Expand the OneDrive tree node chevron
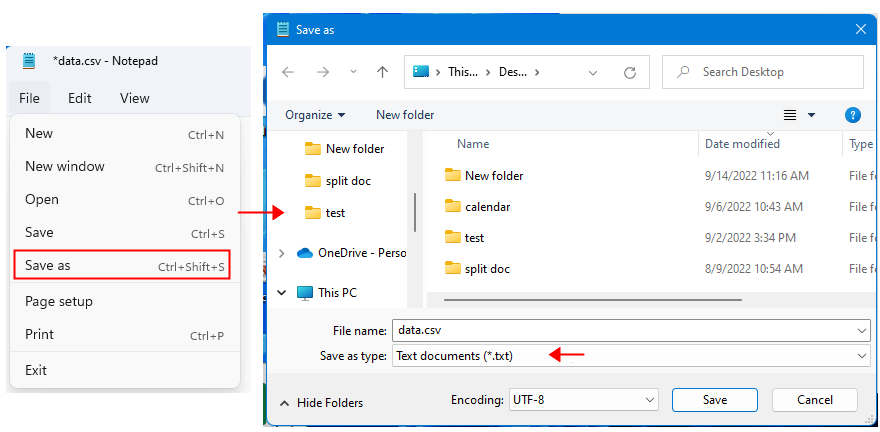The image size is (880, 432). [x=282, y=253]
